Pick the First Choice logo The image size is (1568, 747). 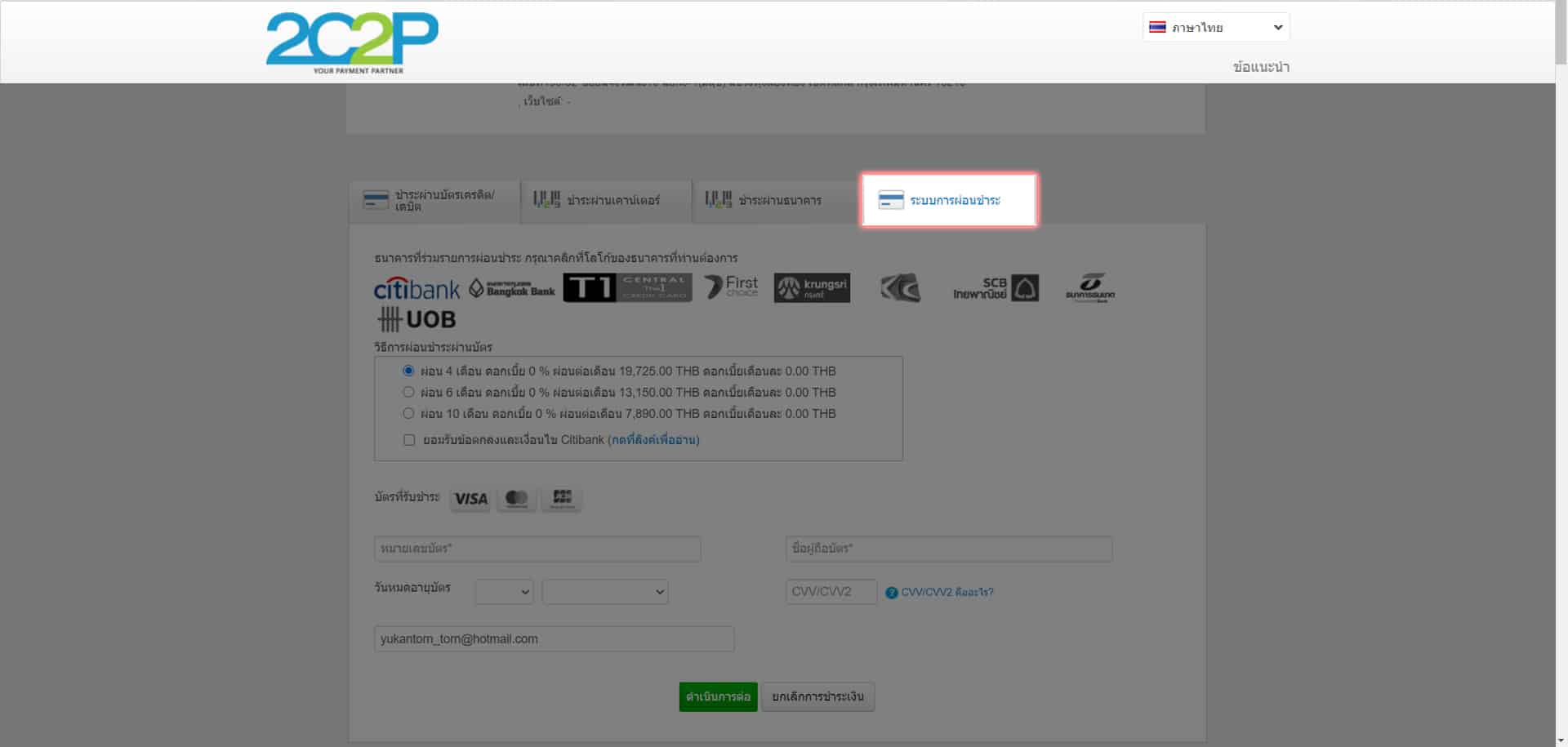click(731, 287)
